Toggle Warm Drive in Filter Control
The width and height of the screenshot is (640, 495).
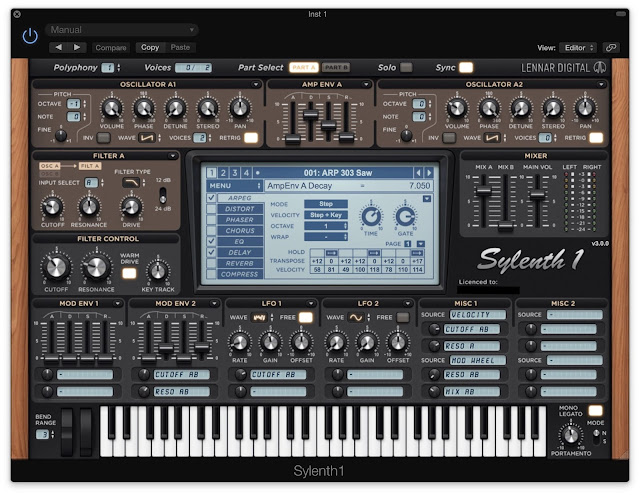(129, 273)
